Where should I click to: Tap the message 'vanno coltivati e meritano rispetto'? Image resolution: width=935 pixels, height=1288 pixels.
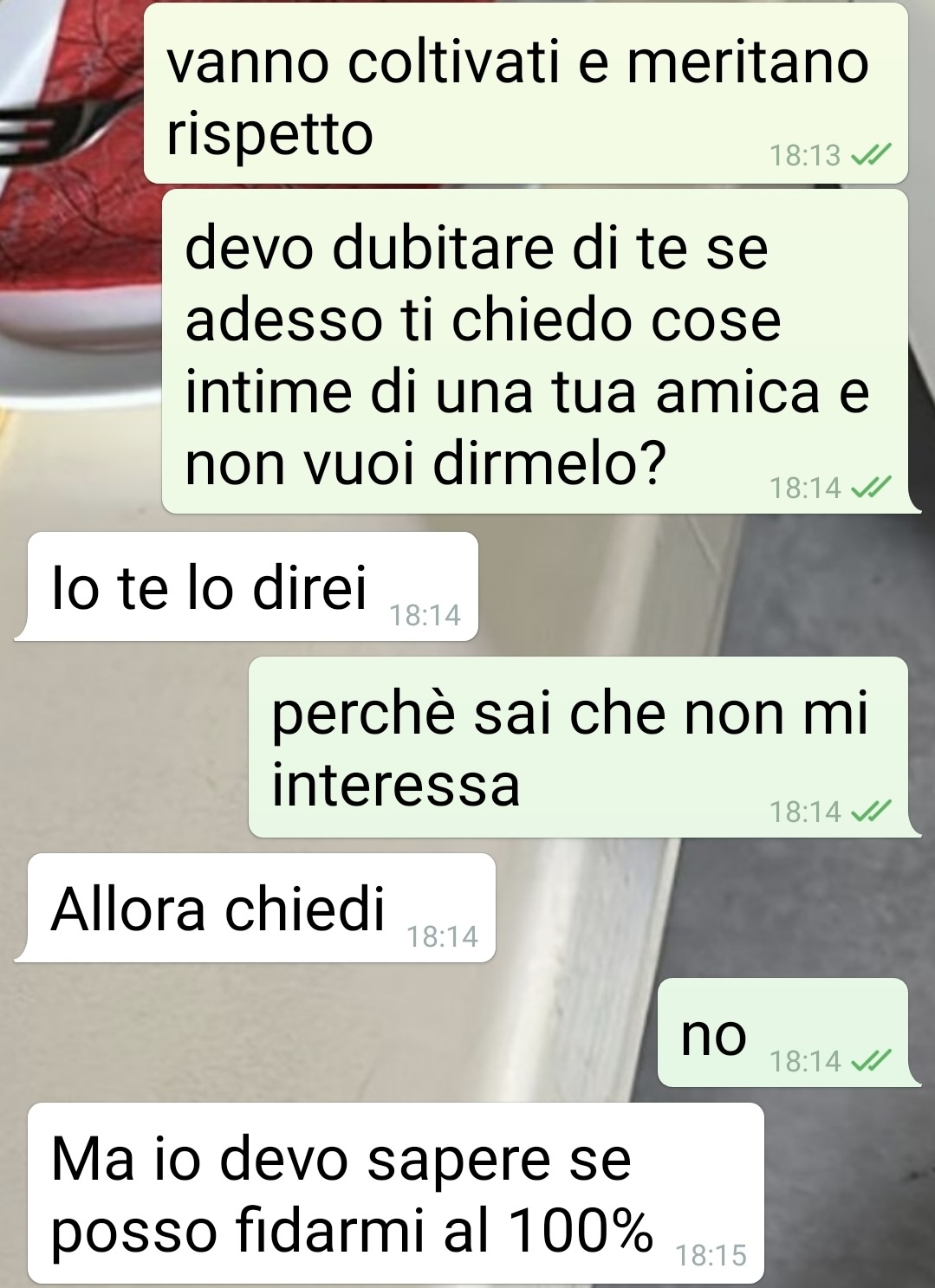tap(525, 93)
